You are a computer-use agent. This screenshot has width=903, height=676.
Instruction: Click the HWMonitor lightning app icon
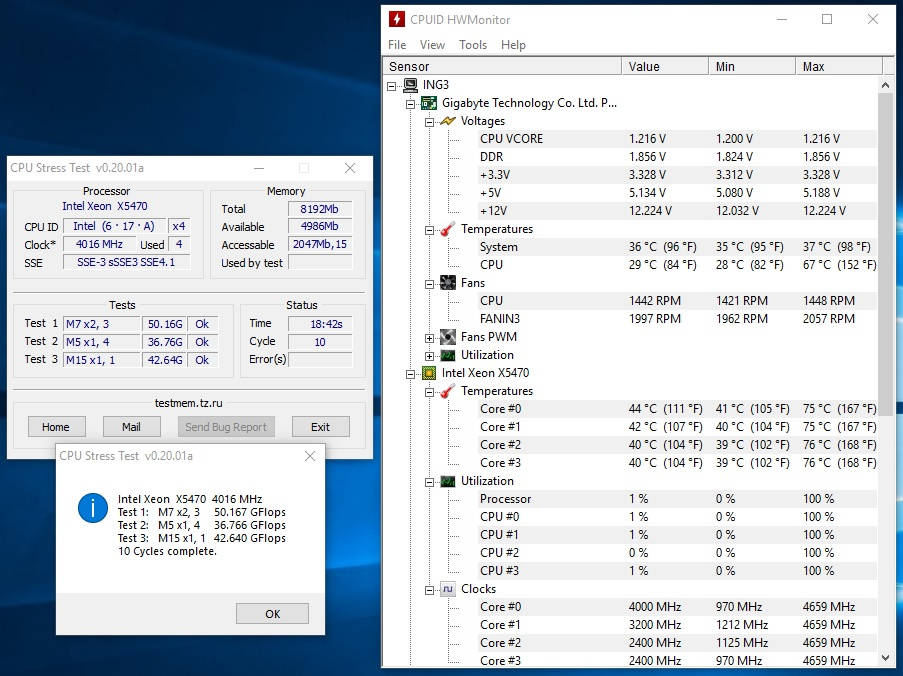click(397, 20)
